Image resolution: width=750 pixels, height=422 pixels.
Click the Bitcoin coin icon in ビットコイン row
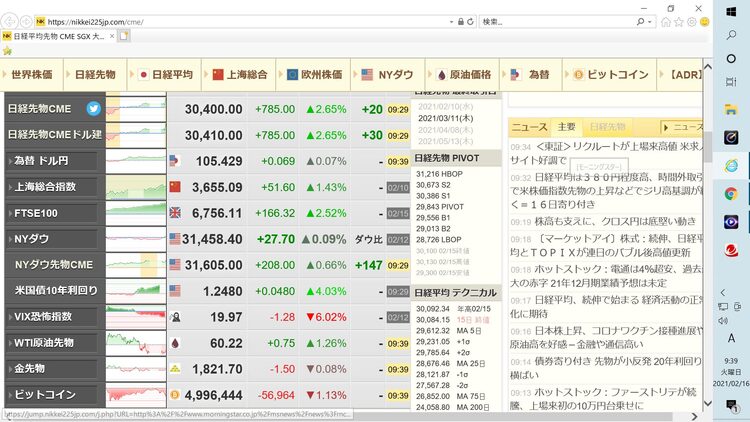[x=175, y=395]
